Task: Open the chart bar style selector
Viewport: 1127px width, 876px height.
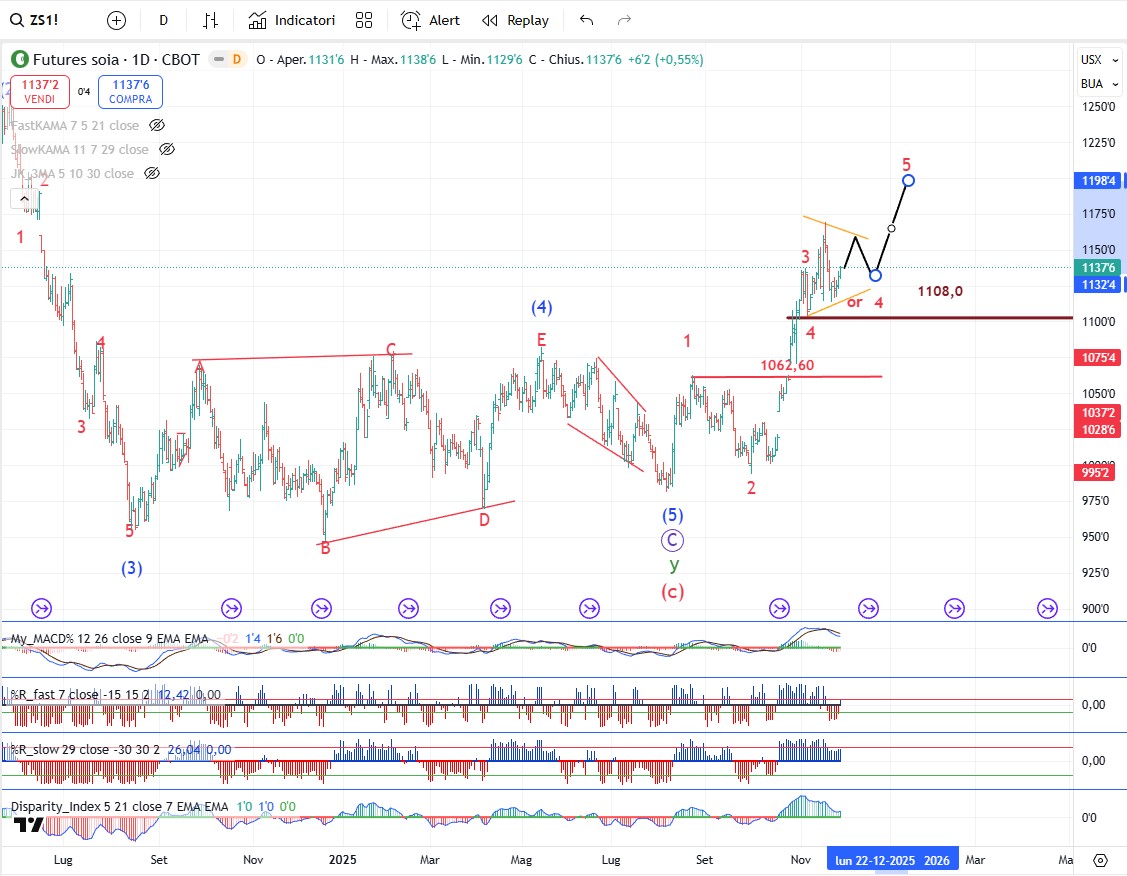Action: (210, 20)
